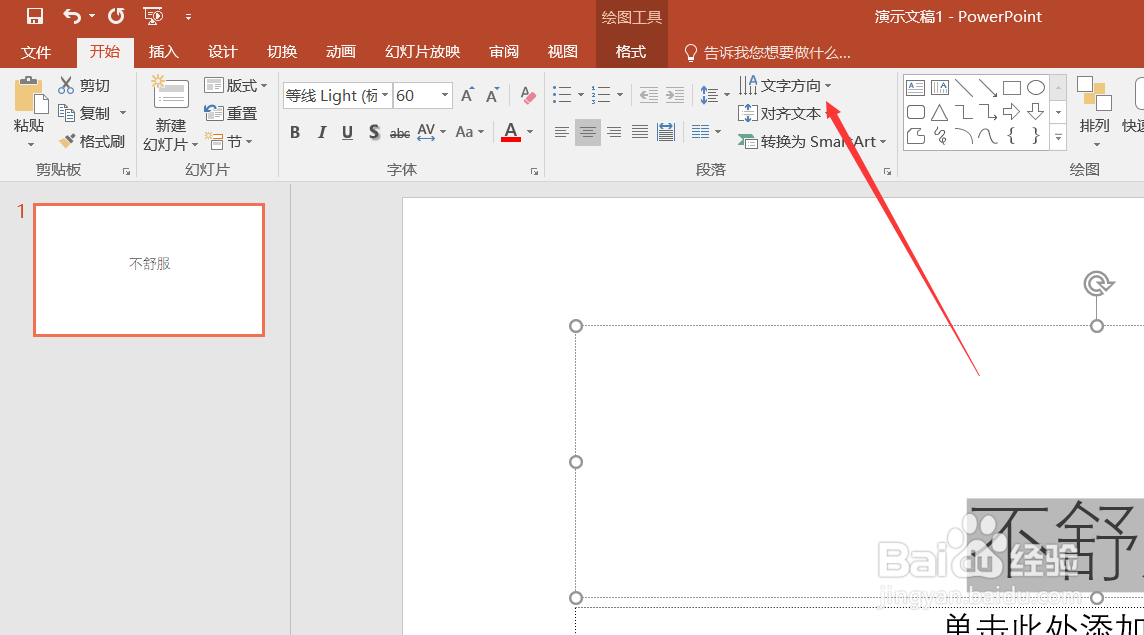1144x635 pixels.
Task: Align text left
Action: 562,132
